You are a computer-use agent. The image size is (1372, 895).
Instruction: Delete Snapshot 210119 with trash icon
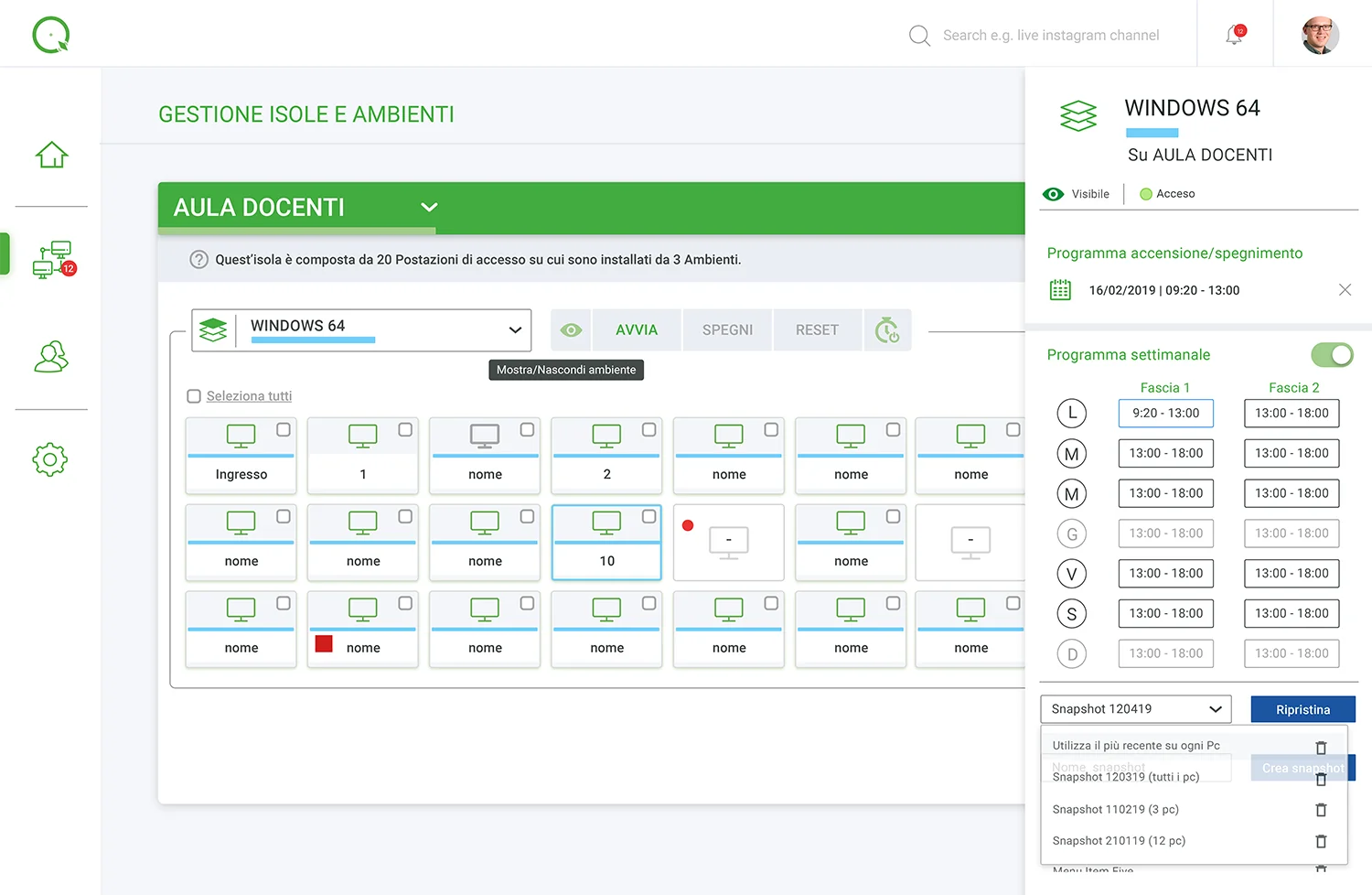click(1321, 841)
